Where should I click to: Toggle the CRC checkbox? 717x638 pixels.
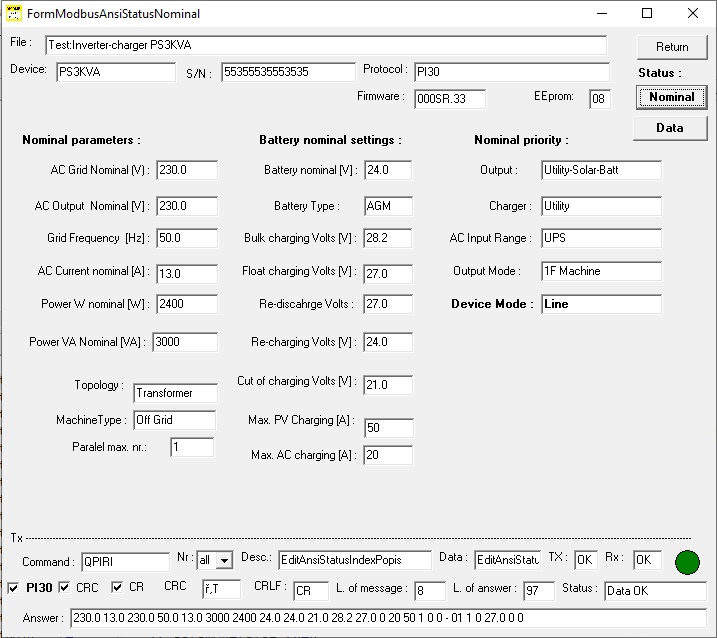point(64,587)
